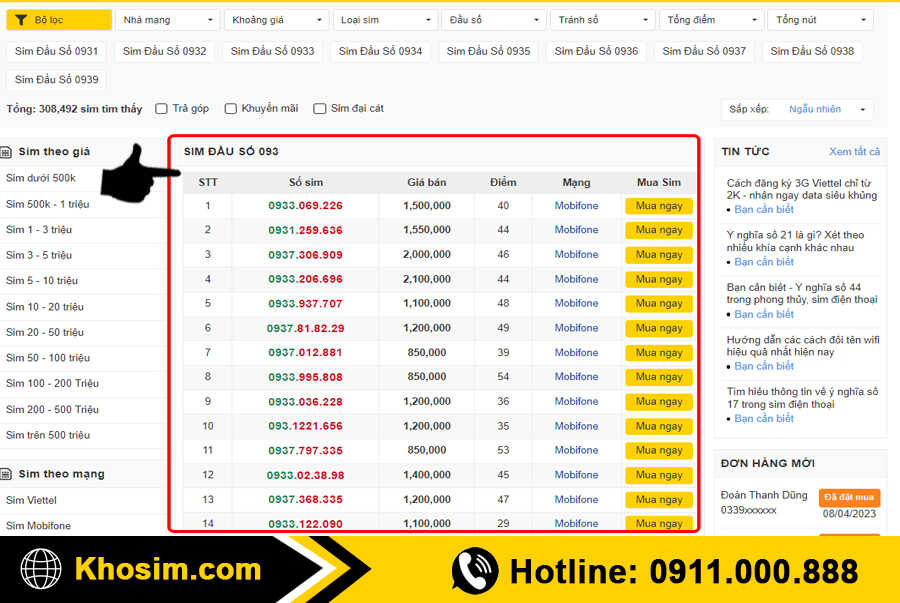
Task: Select the Sim Đầu Số 0933 tag
Action: click(272, 51)
